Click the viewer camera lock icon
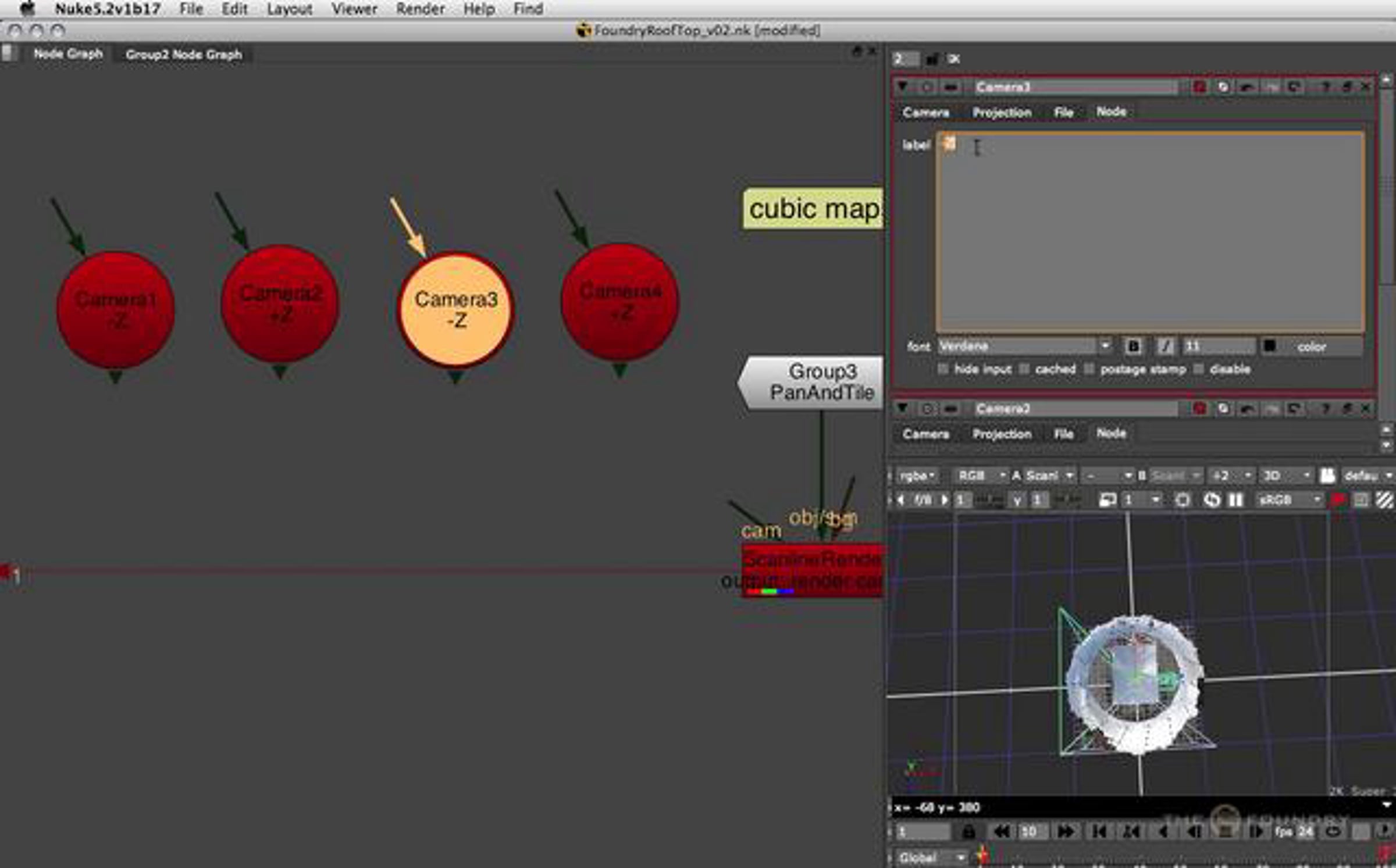The width and height of the screenshot is (1396, 868). (x=1327, y=476)
